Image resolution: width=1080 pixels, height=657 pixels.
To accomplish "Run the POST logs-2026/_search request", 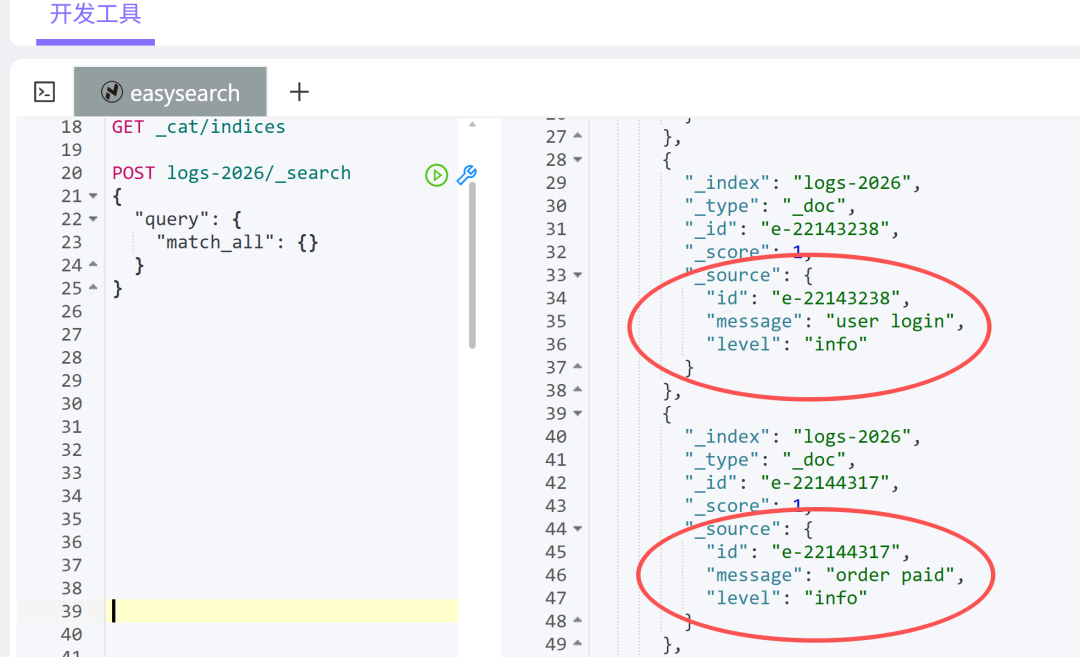I will coord(436,175).
